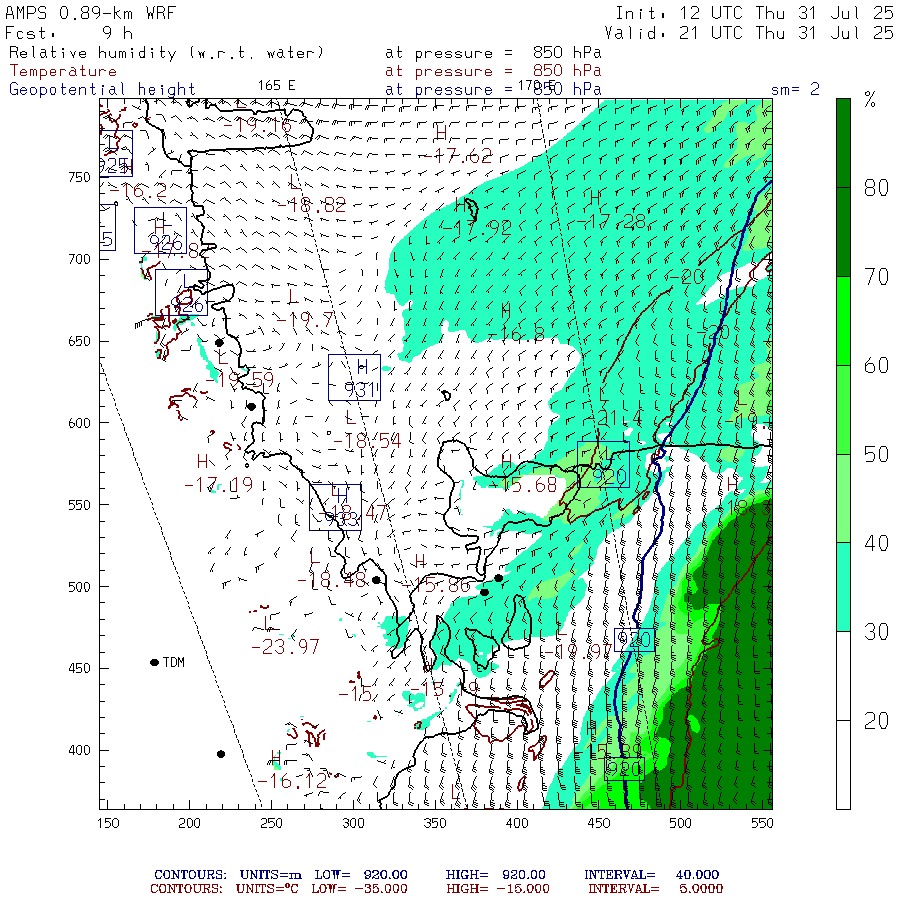Click the red 'CONTOURS: UNITS=°C' footer text
The height and width of the screenshot is (900, 900).
coord(224,889)
